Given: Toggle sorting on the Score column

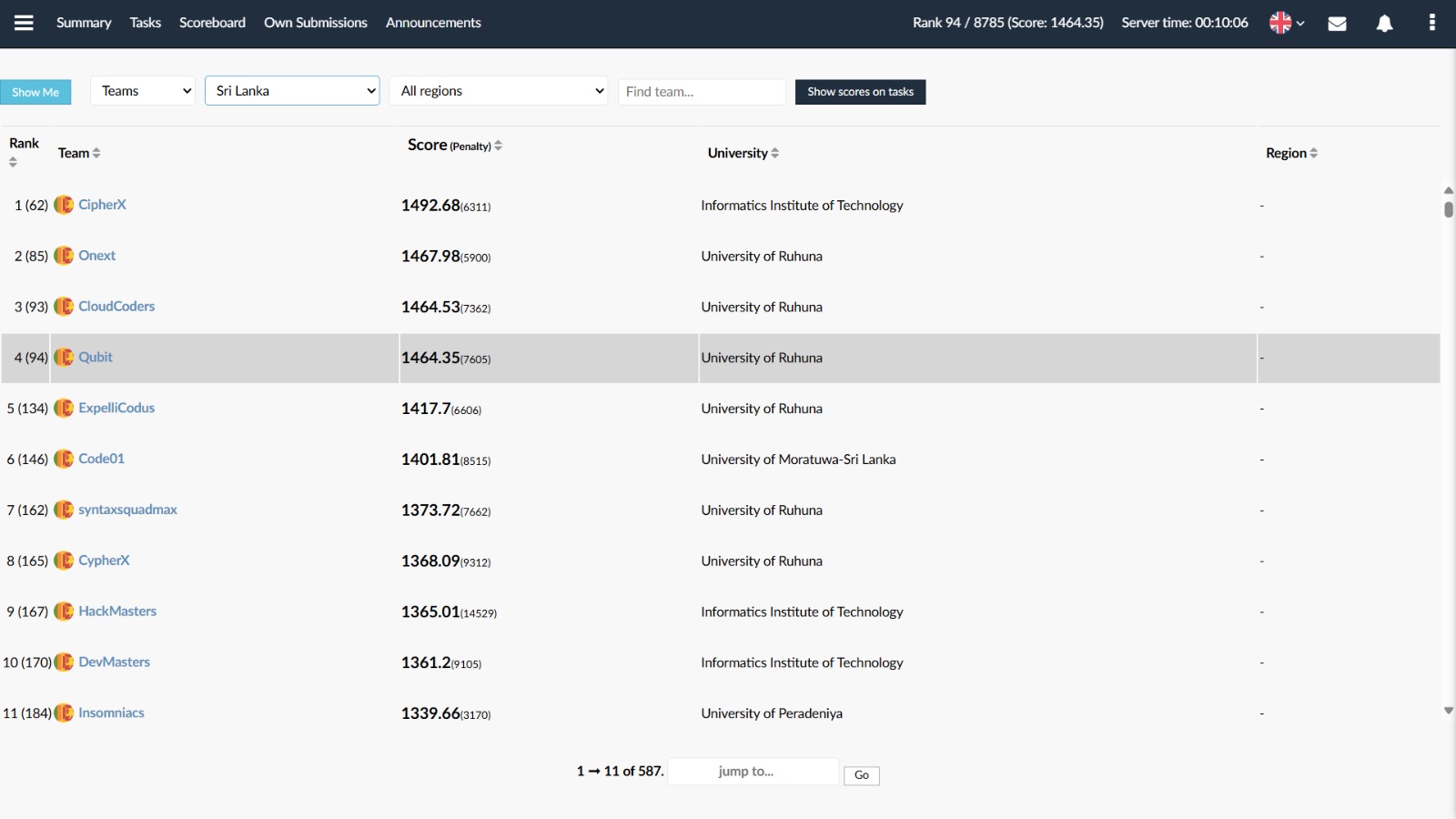Looking at the screenshot, I should coord(500,144).
